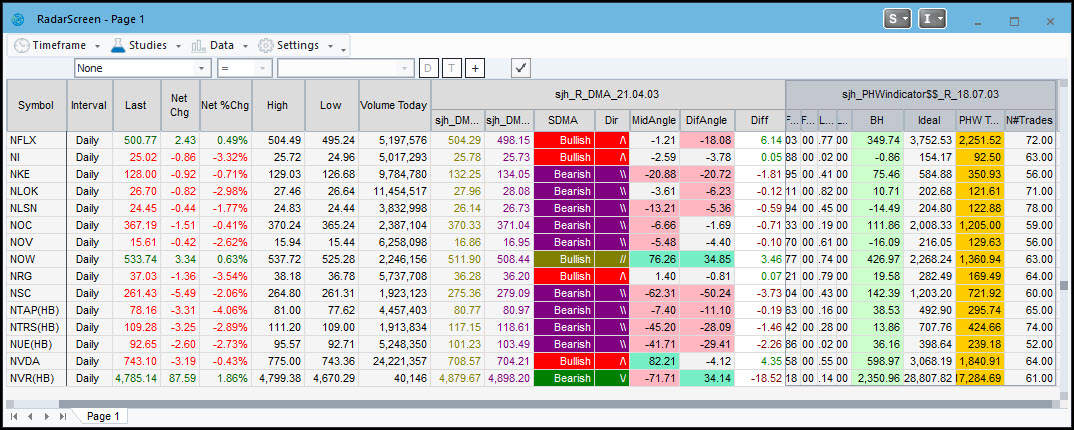This screenshot has height=430, width=1074.
Task: Click the Last column header
Action: pyautogui.click(x=136, y=105)
